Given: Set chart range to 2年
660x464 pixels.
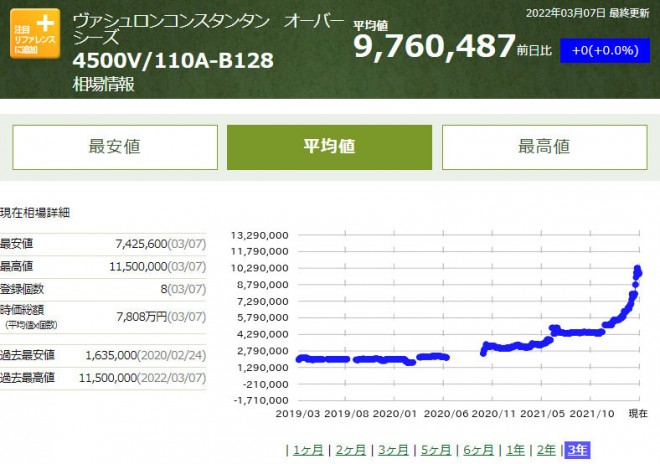Looking at the screenshot, I should 548,450.
